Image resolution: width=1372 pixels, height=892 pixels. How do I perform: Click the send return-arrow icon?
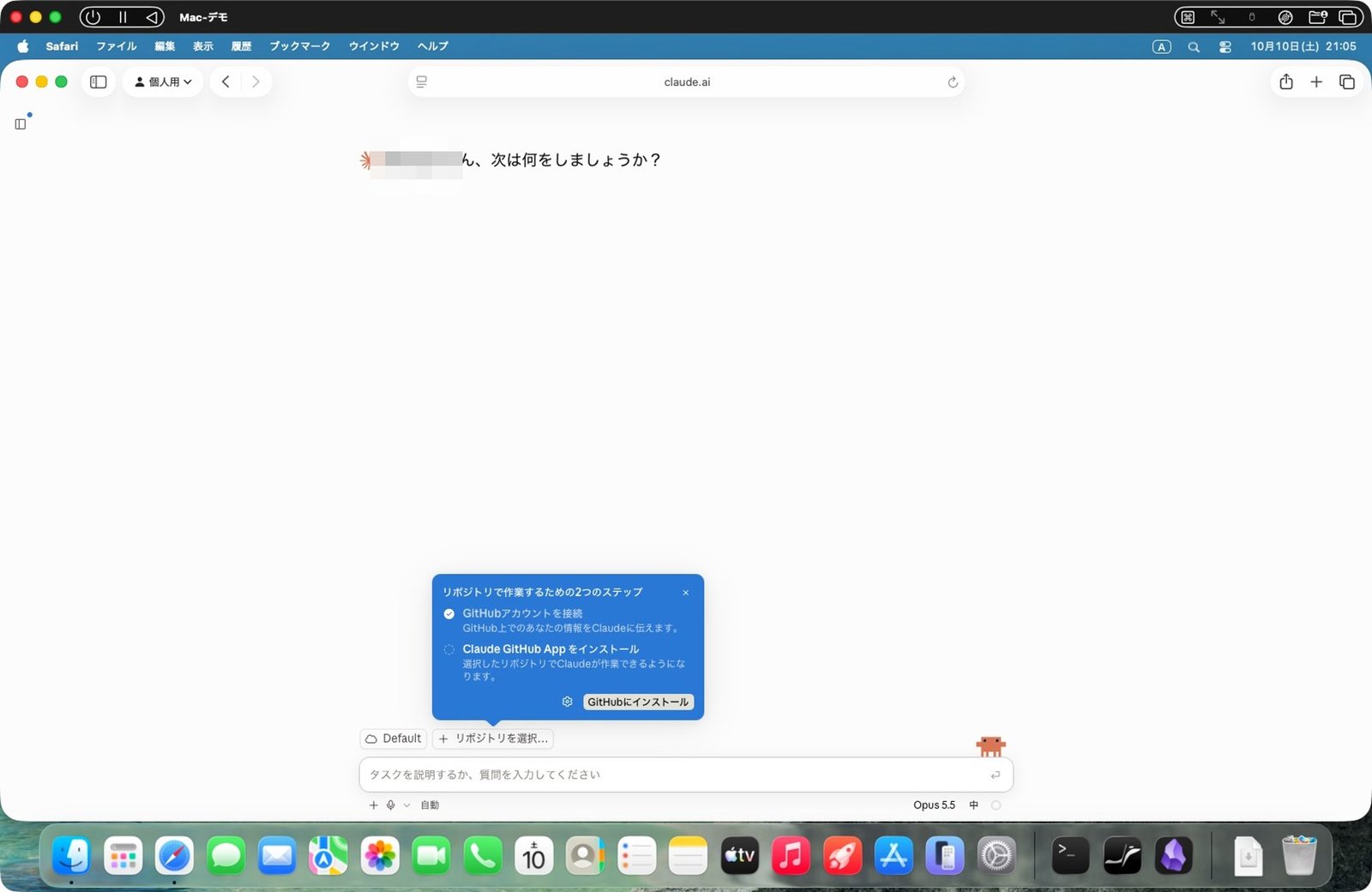pos(995,775)
